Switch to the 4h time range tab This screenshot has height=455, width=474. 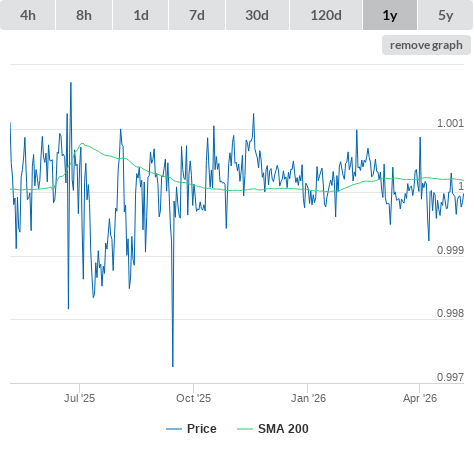pyautogui.click(x=28, y=15)
